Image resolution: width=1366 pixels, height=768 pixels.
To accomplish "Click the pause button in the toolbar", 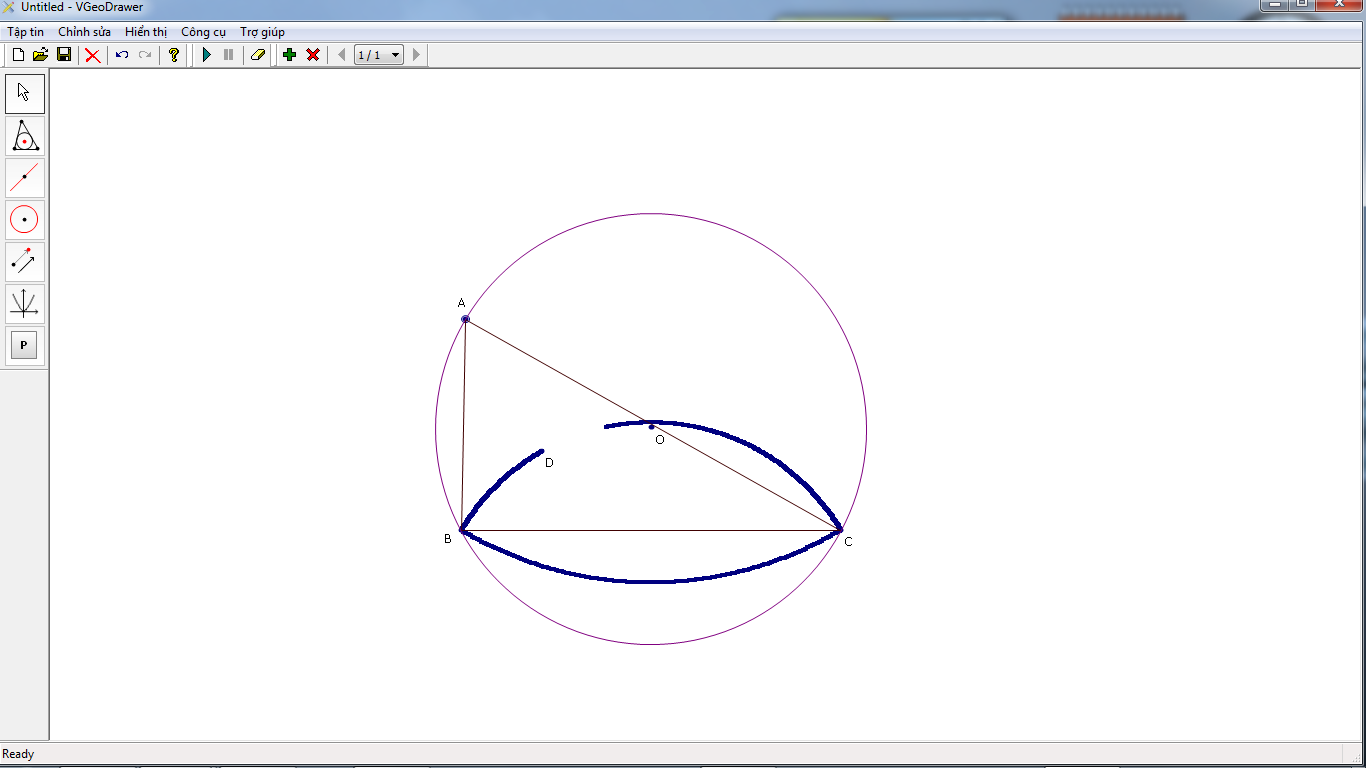I will [229, 55].
